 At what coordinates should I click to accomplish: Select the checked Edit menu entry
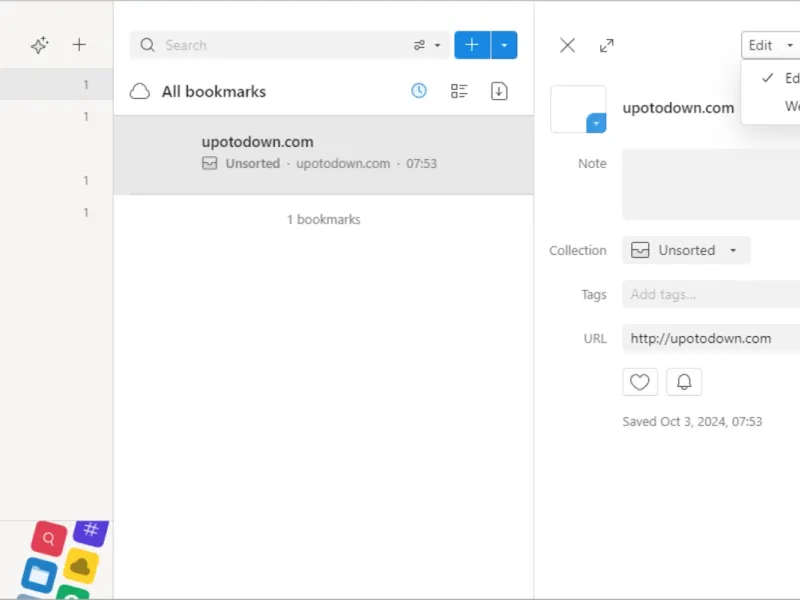pyautogui.click(x=771, y=78)
